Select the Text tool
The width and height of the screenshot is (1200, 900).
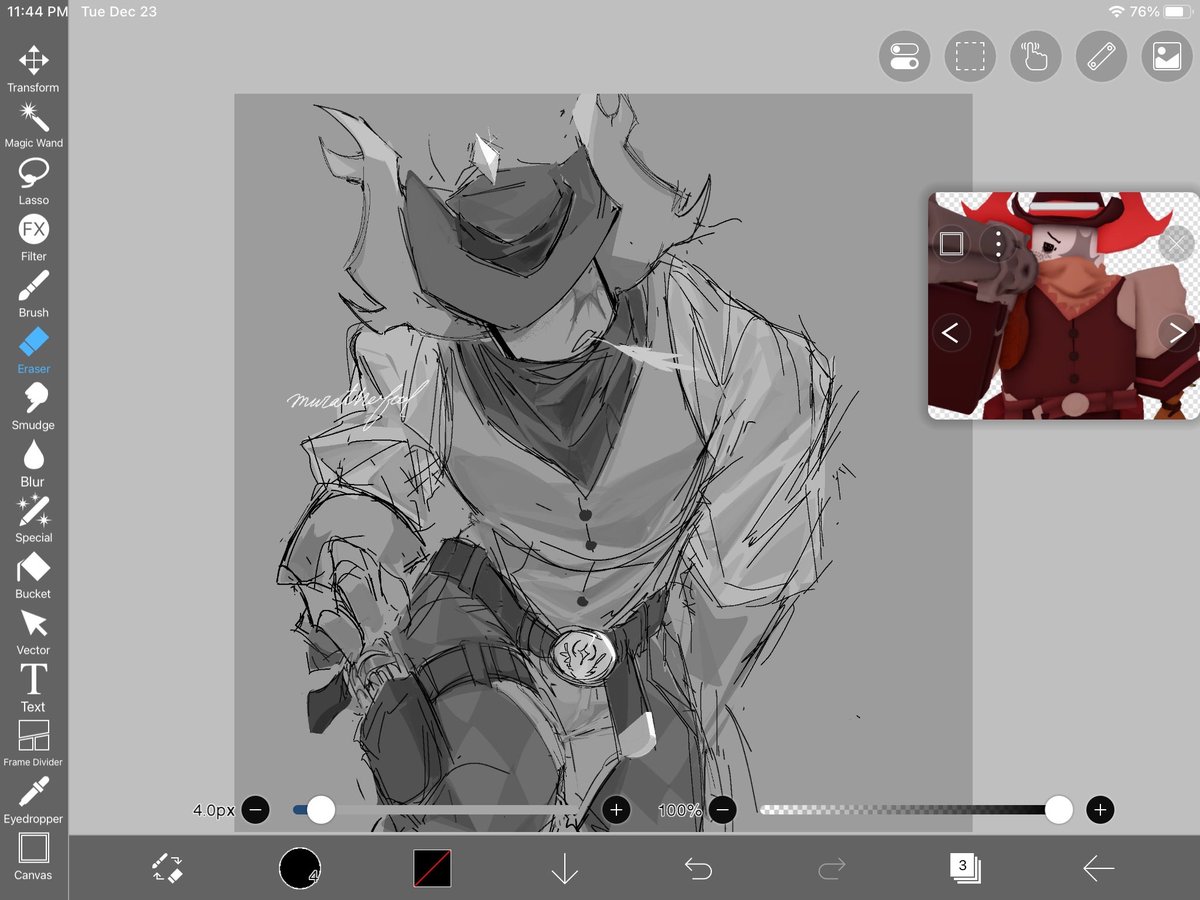[x=33, y=688]
